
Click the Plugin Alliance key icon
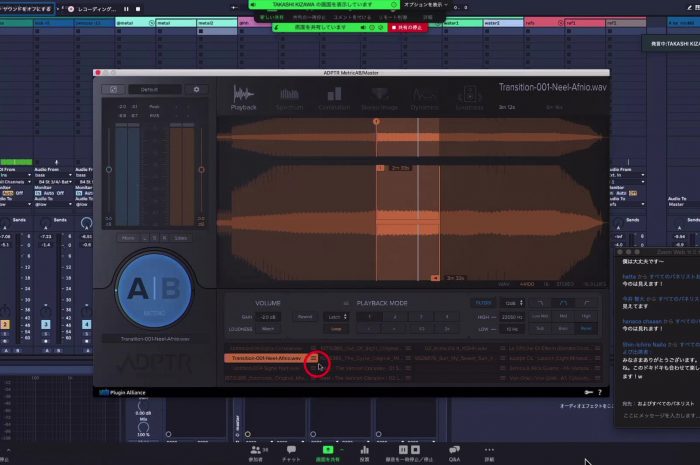point(589,392)
